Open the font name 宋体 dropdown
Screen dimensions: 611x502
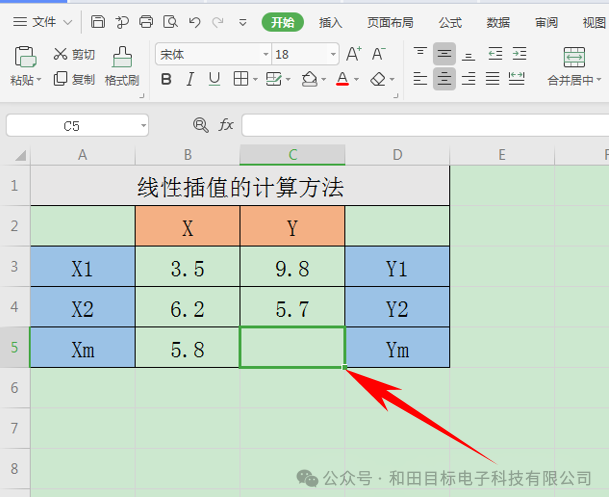266,54
